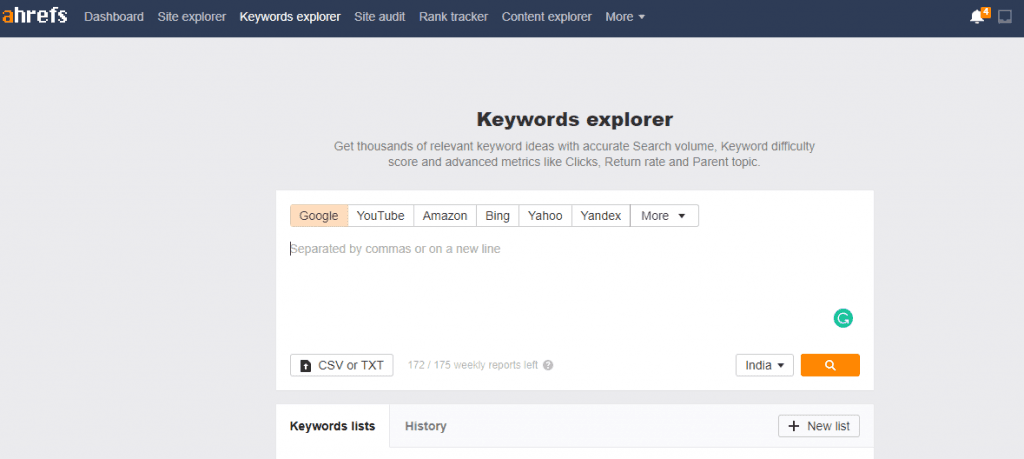
Task: Click the help icon beside weekly reports left
Action: pos(548,365)
